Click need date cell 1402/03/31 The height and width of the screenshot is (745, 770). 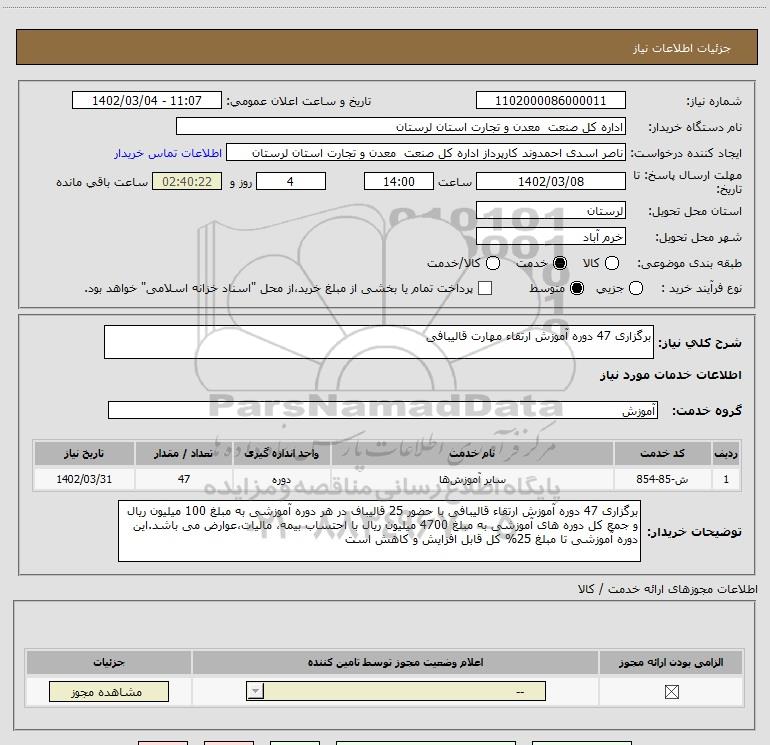(84, 479)
